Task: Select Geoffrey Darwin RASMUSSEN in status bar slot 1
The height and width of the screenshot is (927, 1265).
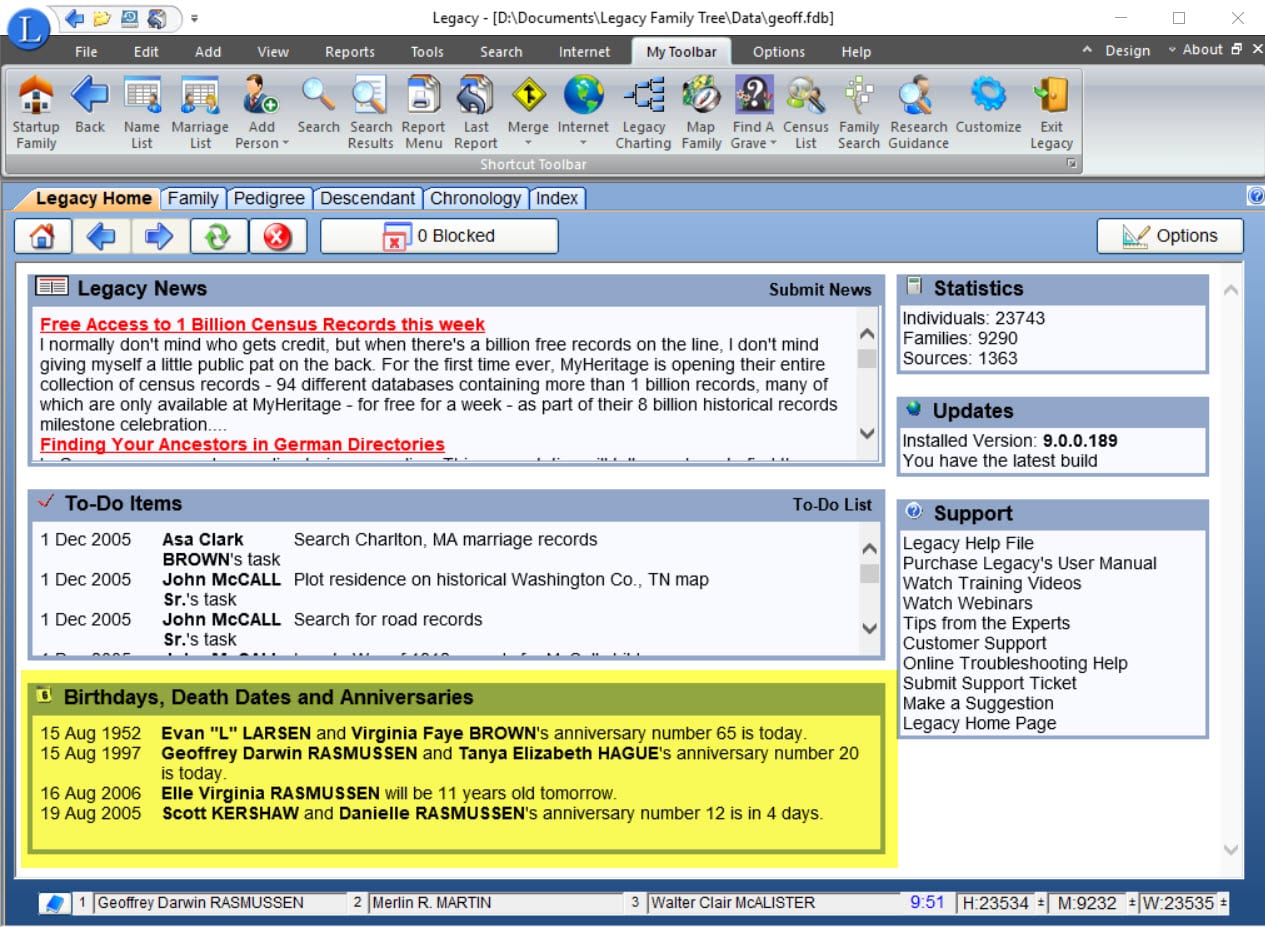Action: tap(217, 903)
